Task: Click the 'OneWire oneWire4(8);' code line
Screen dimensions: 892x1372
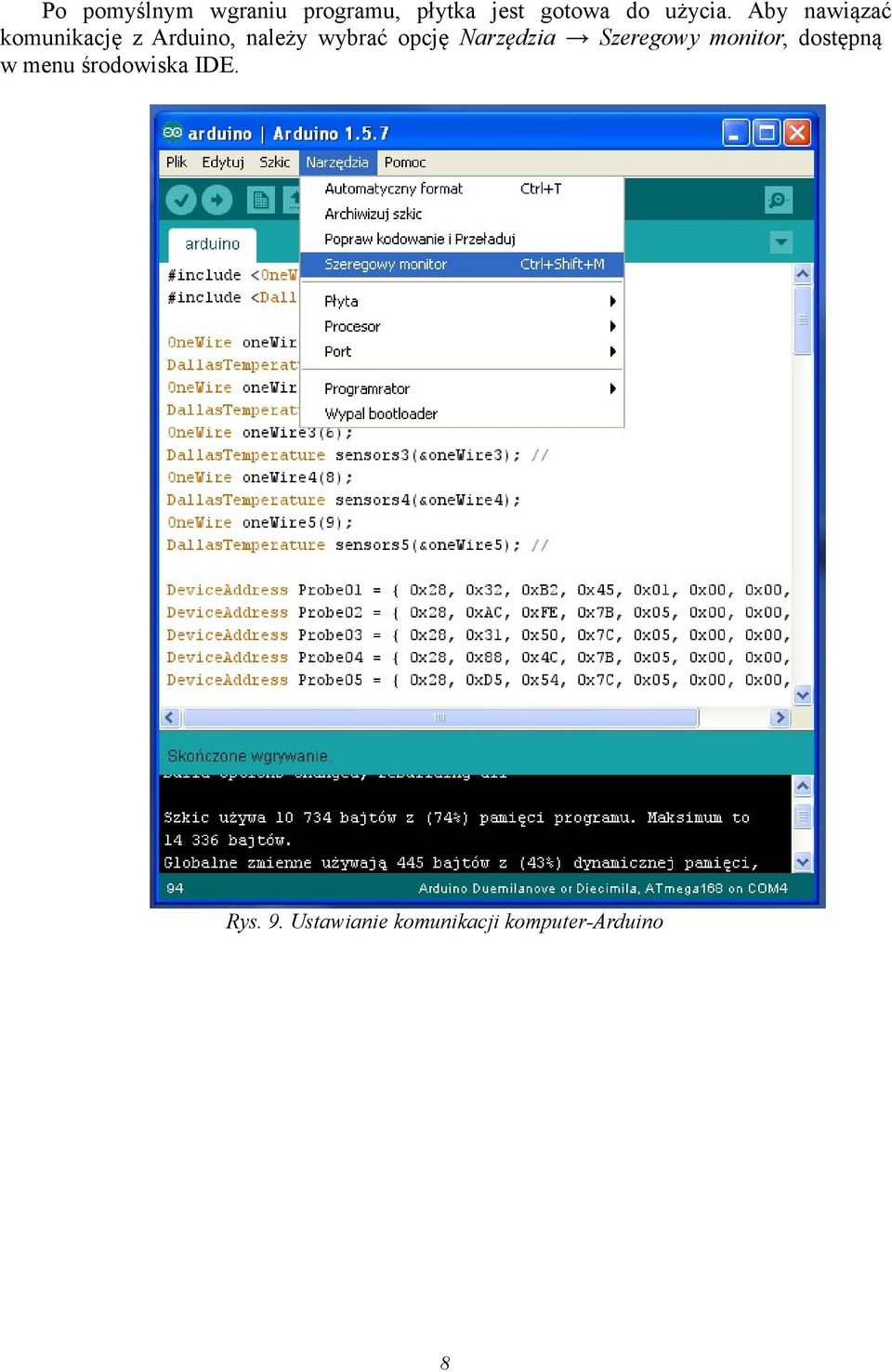Action: (x=260, y=477)
